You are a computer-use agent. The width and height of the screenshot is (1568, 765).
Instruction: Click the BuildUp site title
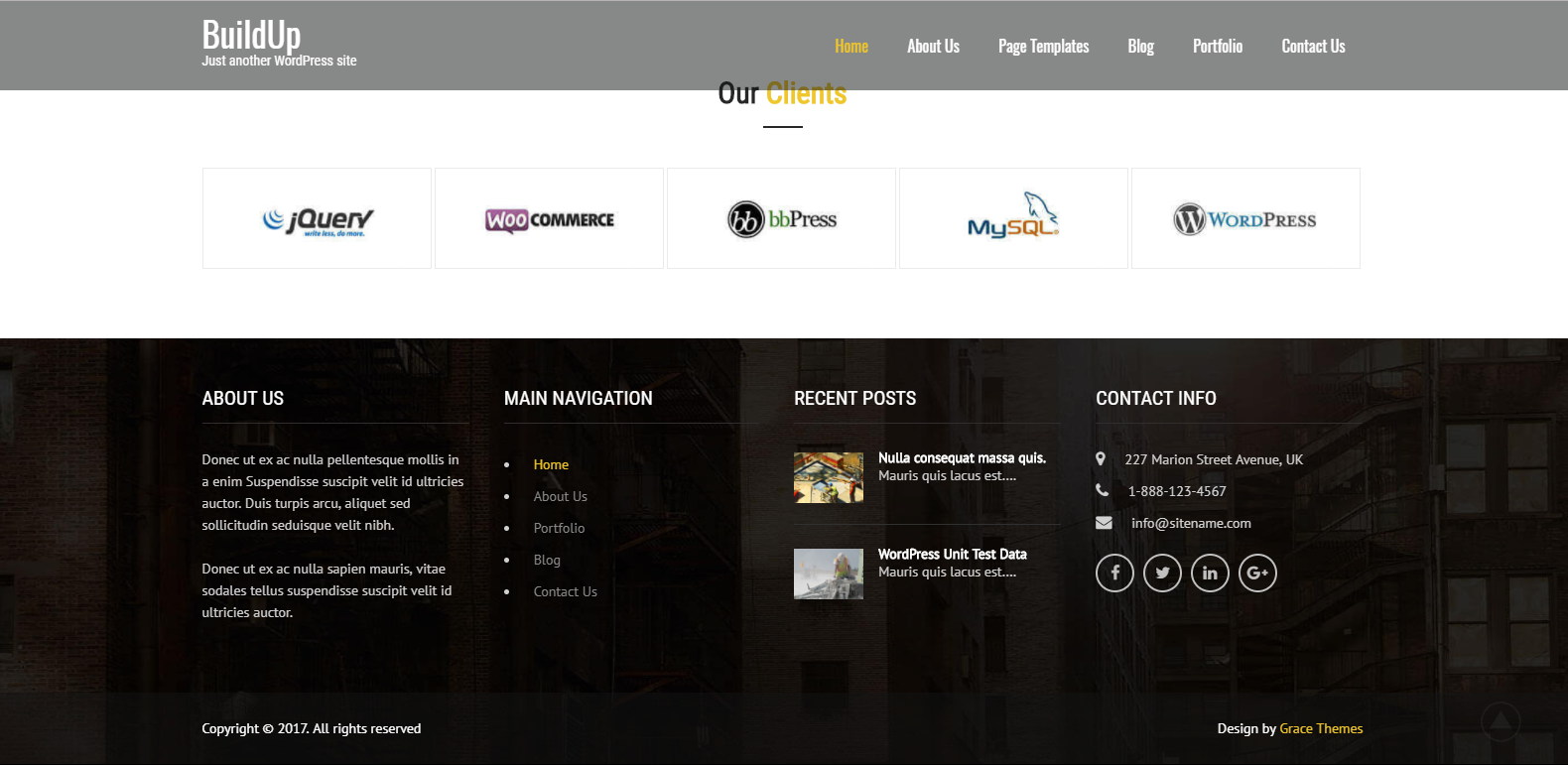[x=251, y=36]
